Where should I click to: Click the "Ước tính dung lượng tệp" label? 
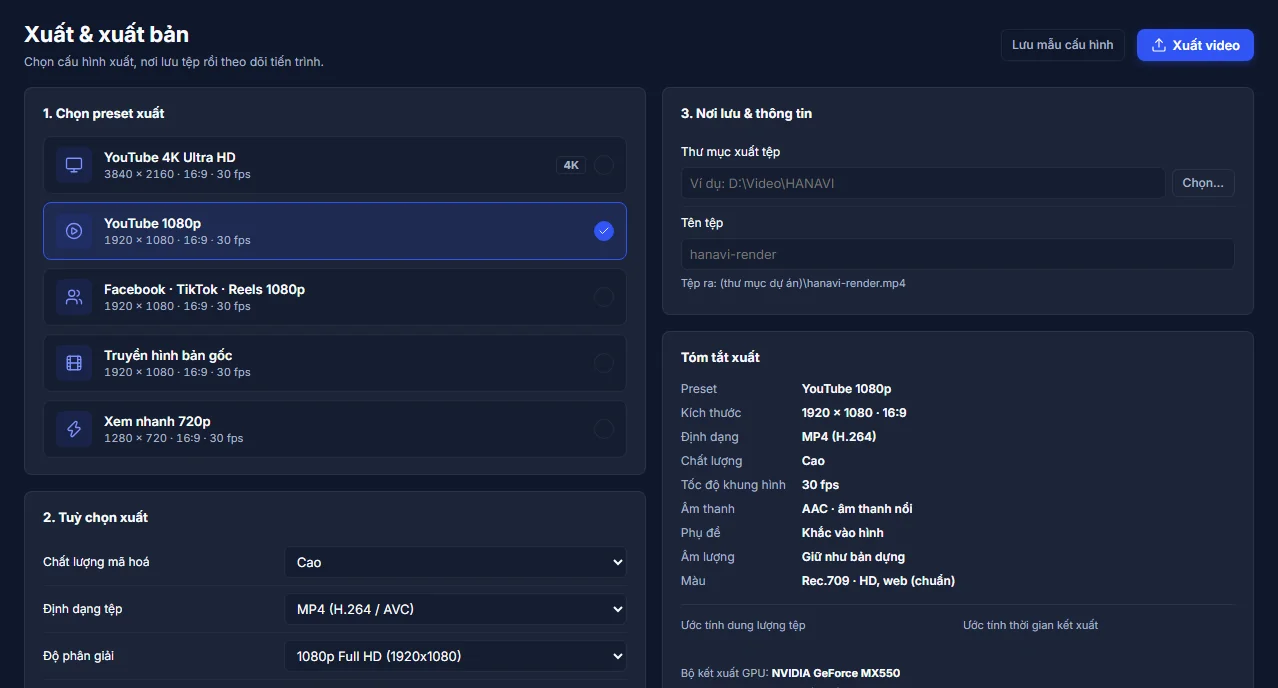click(743, 625)
